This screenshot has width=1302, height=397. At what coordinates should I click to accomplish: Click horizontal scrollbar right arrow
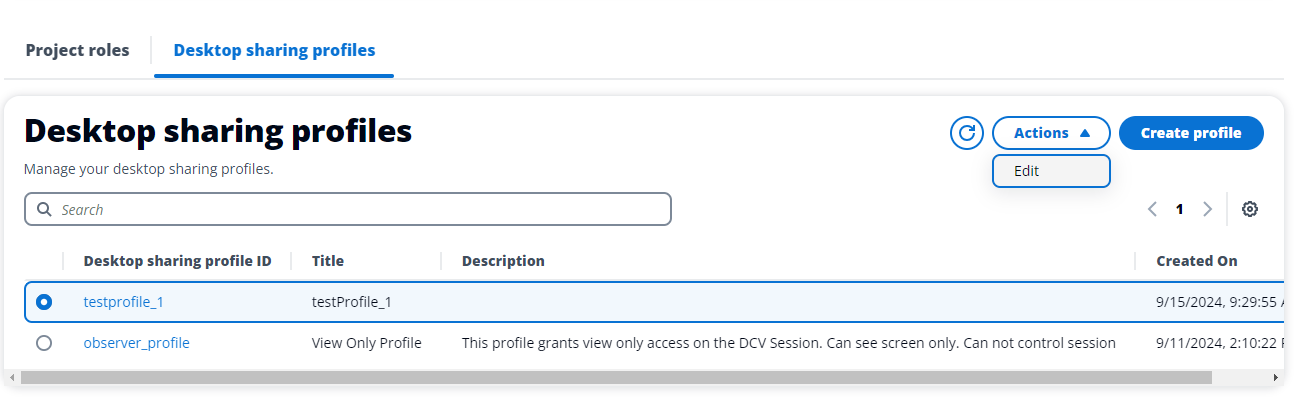[1275, 378]
